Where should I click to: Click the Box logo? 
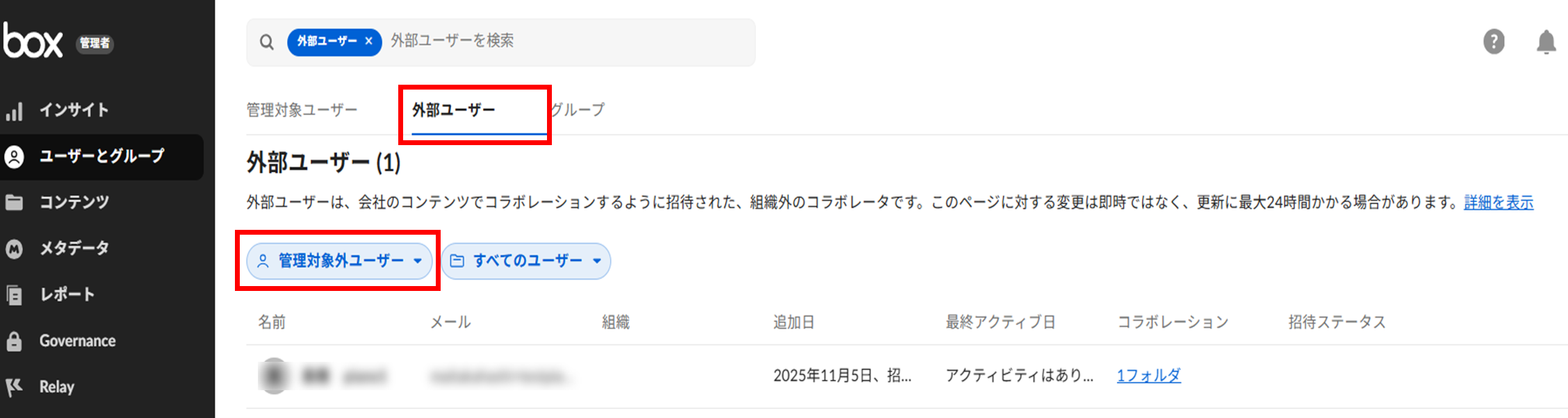tap(33, 40)
